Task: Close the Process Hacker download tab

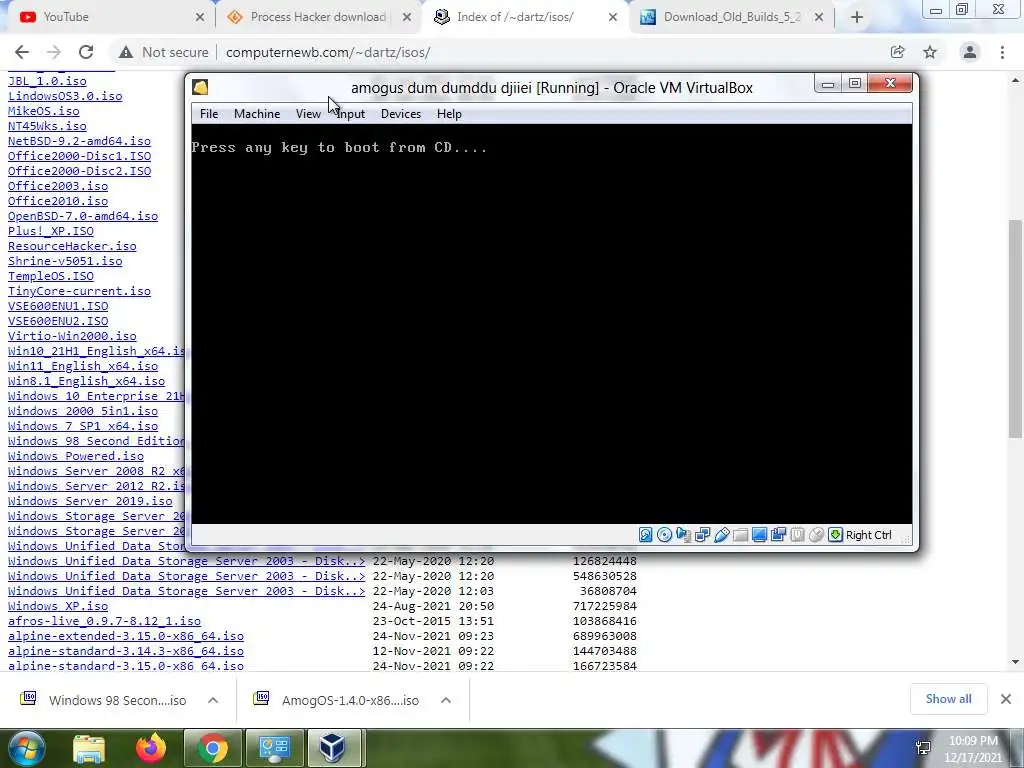Action: pyautogui.click(x=406, y=17)
